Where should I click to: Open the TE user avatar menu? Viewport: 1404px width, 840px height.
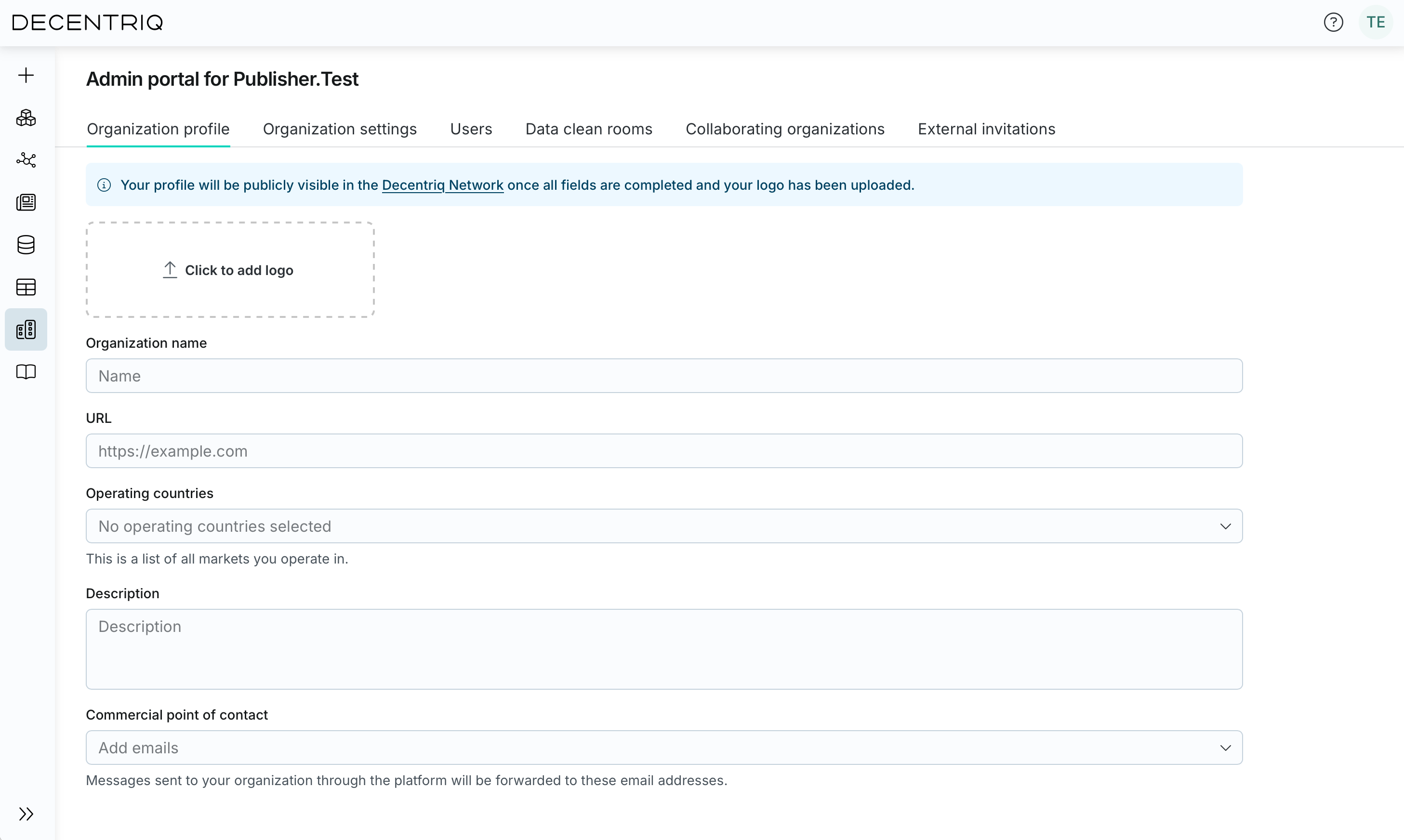(1375, 23)
